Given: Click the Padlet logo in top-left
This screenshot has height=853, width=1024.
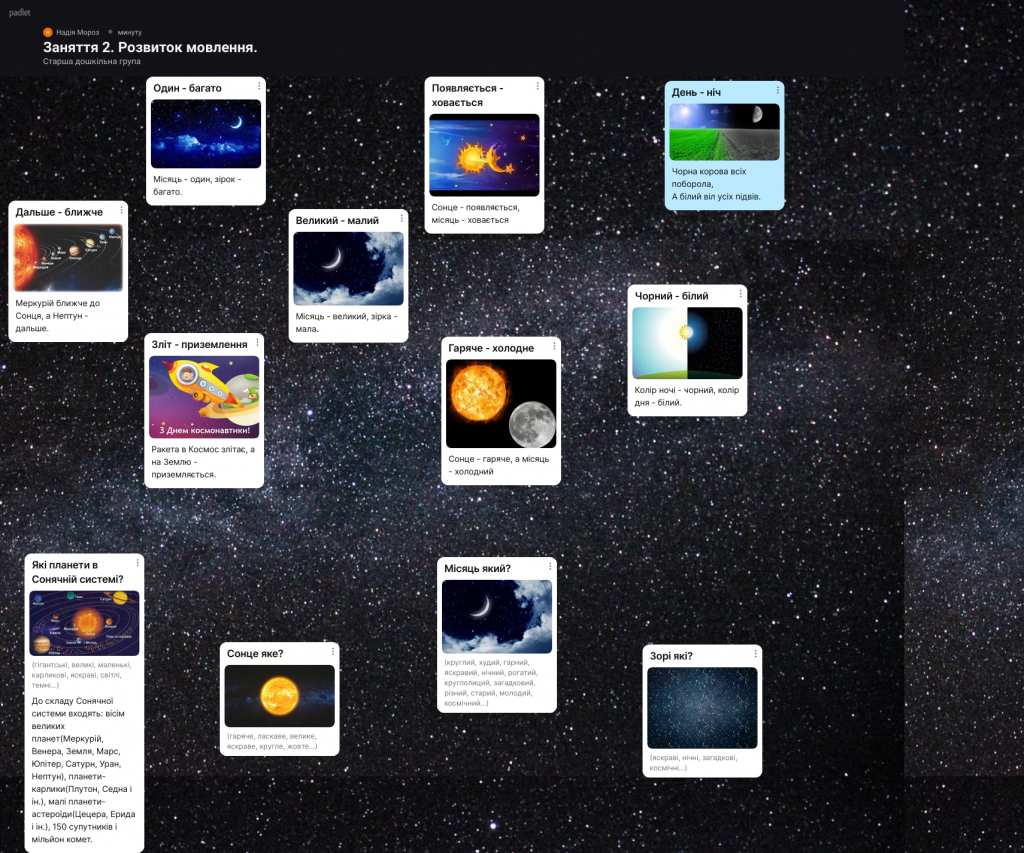Looking at the screenshot, I should coord(19,12).
